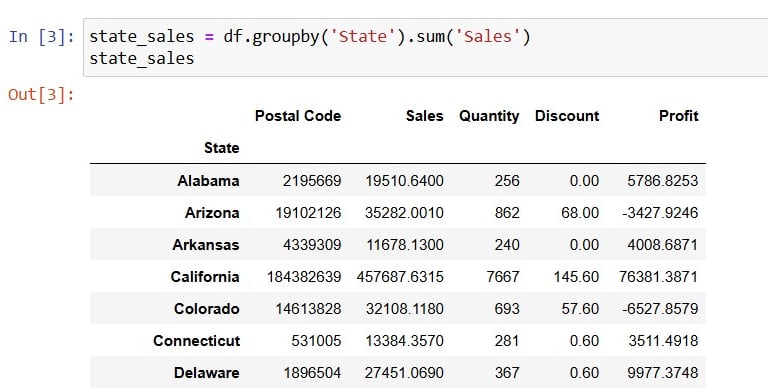
Task: Click Arizona profit value -3427.9246
Action: 660,213
